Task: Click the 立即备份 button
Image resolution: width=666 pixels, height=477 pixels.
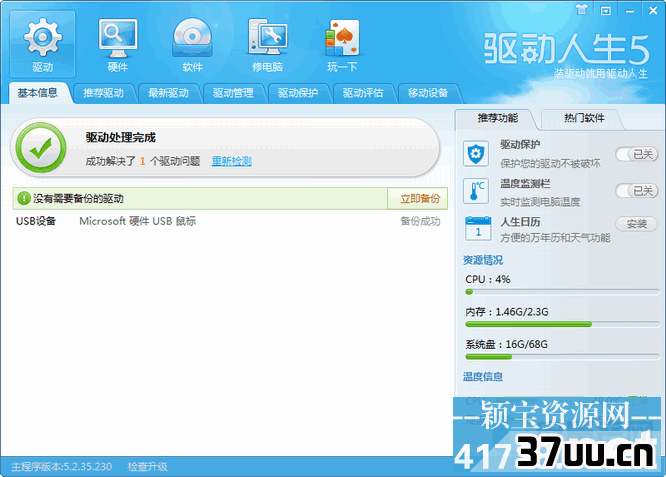Action: point(418,198)
